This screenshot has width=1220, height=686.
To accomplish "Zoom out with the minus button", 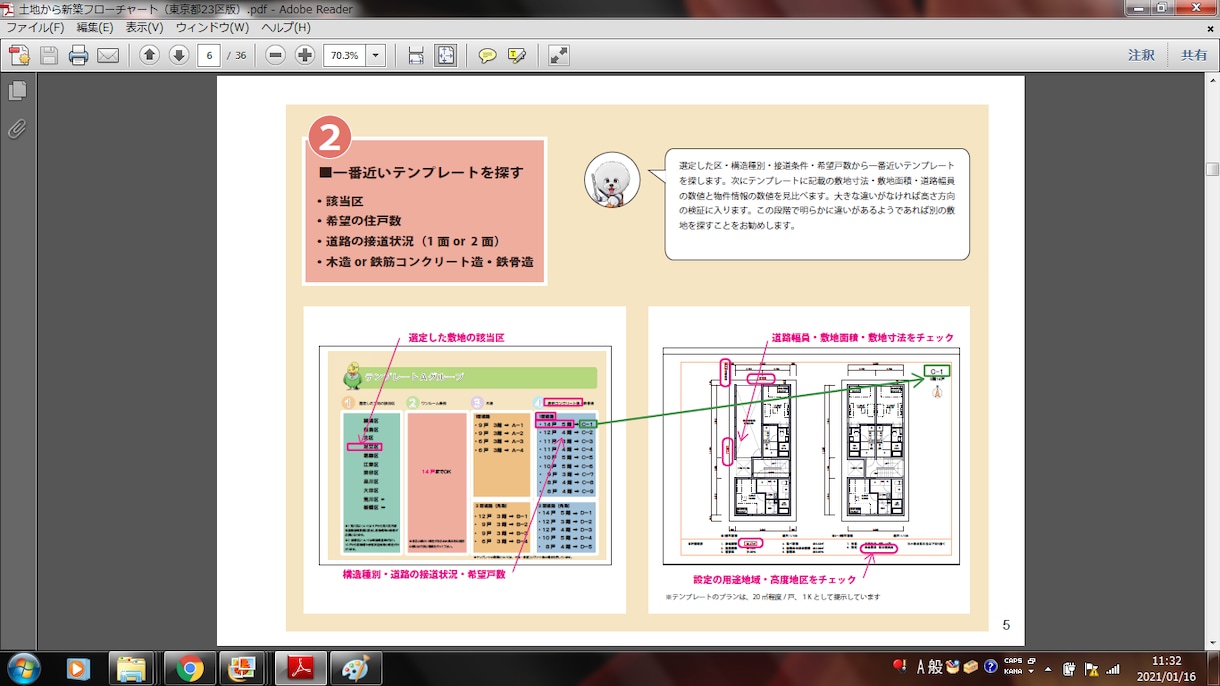I will 276,55.
